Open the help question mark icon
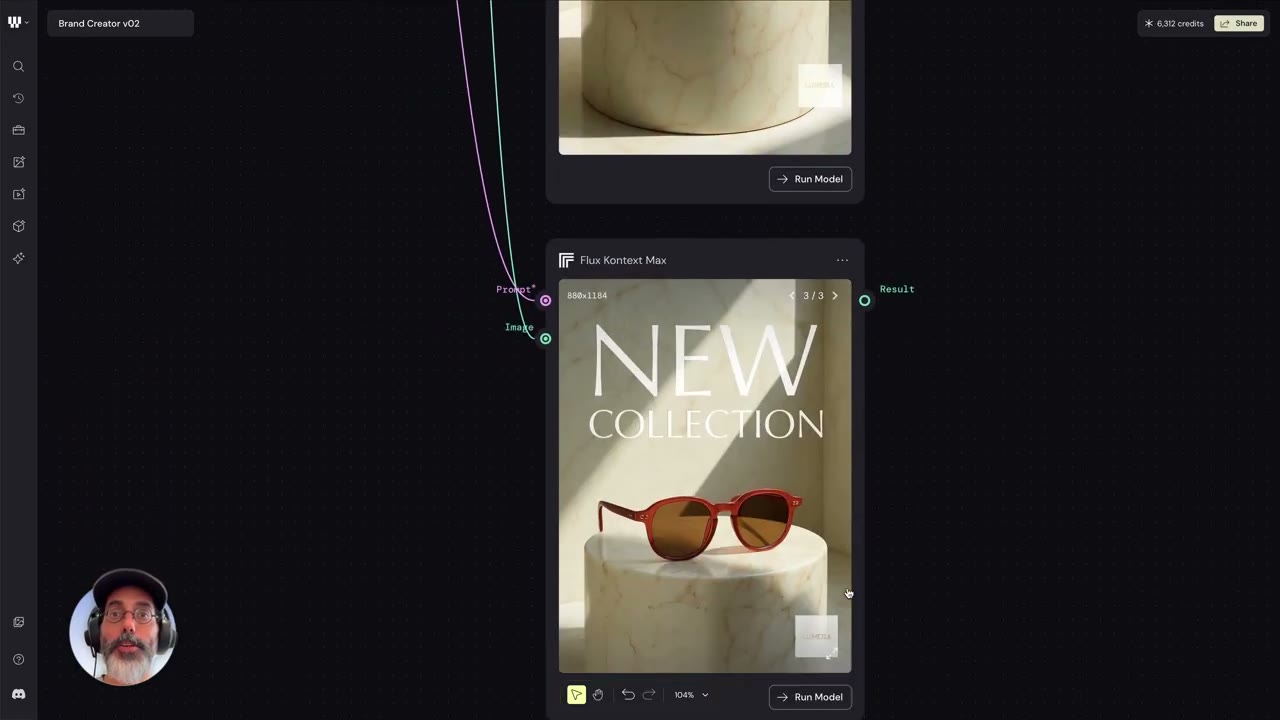This screenshot has height=720, width=1280. (x=18, y=659)
